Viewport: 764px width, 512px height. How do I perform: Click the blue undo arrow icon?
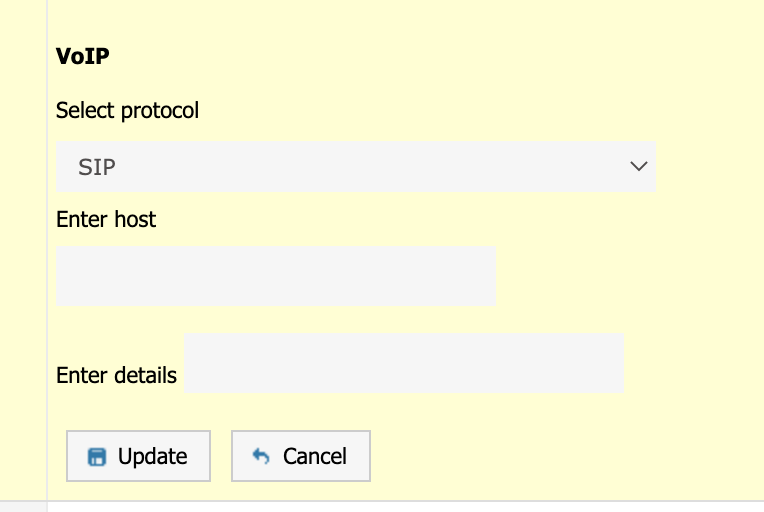pyautogui.click(x=261, y=457)
